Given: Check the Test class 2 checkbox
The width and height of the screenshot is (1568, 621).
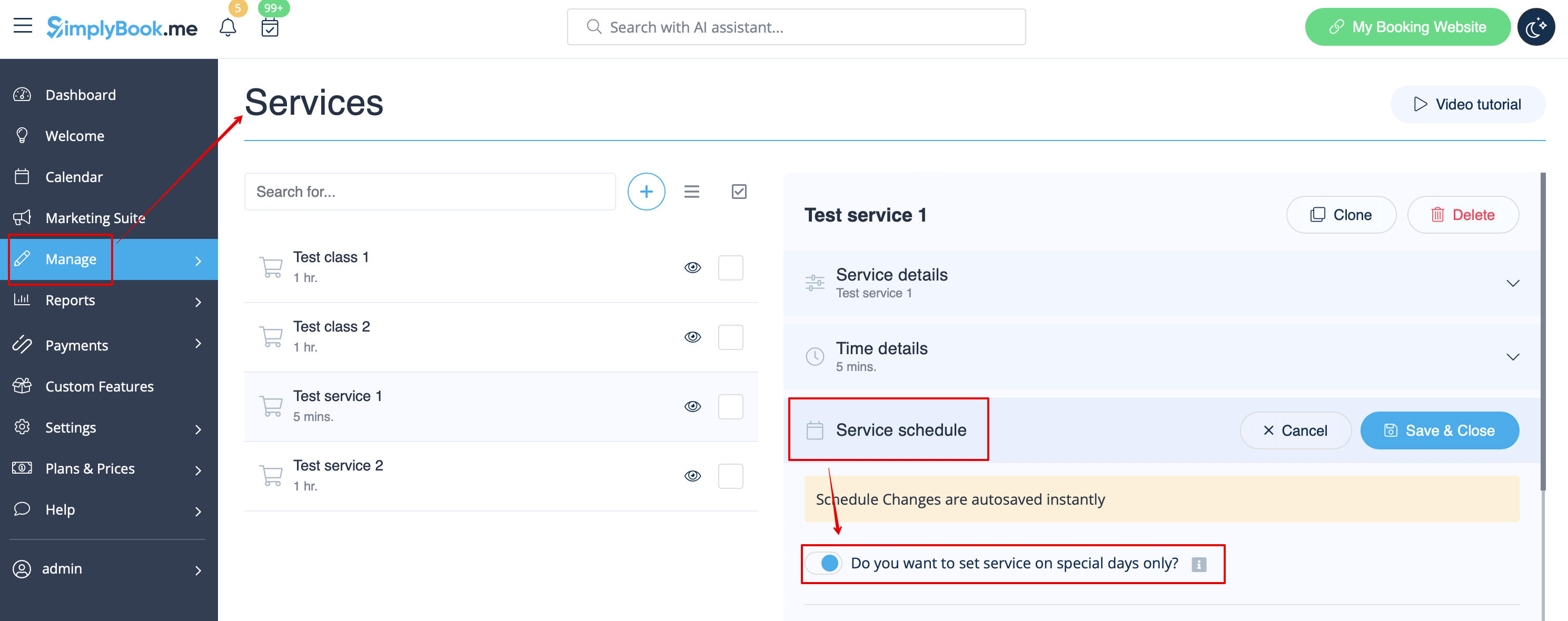Looking at the screenshot, I should 730,337.
